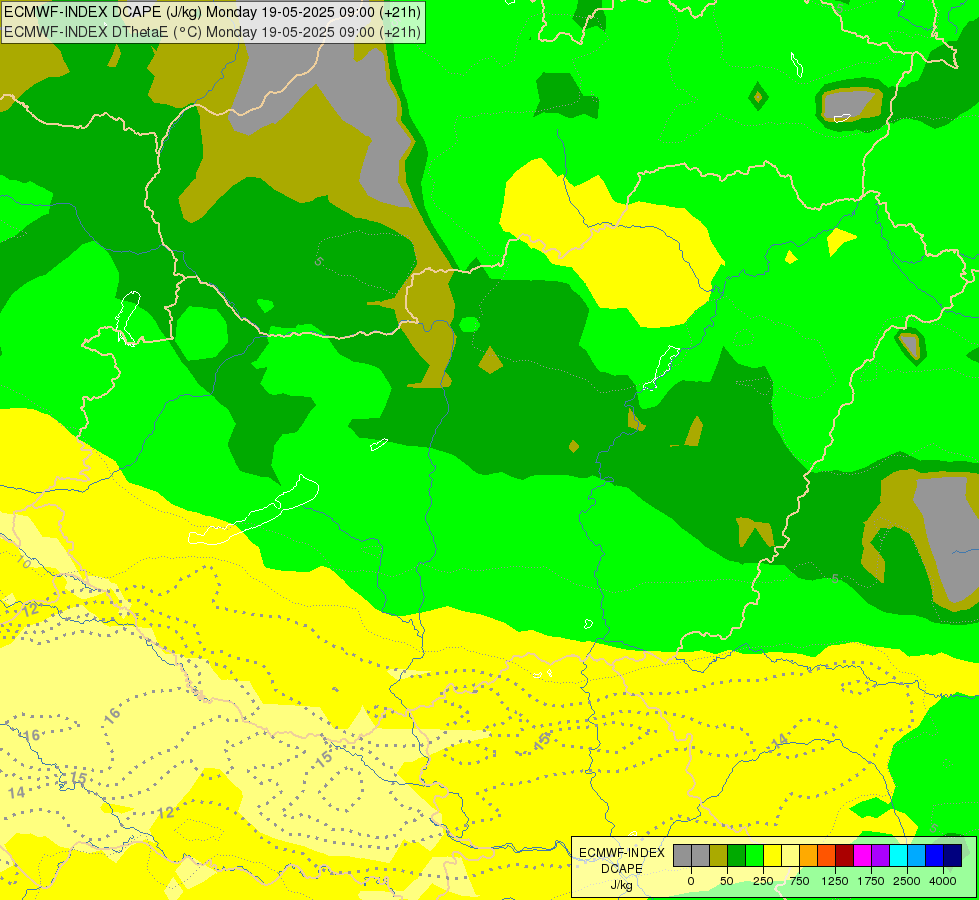The width and height of the screenshot is (979, 900).
Task: Click the navy legend swatch
Action: click(x=953, y=855)
